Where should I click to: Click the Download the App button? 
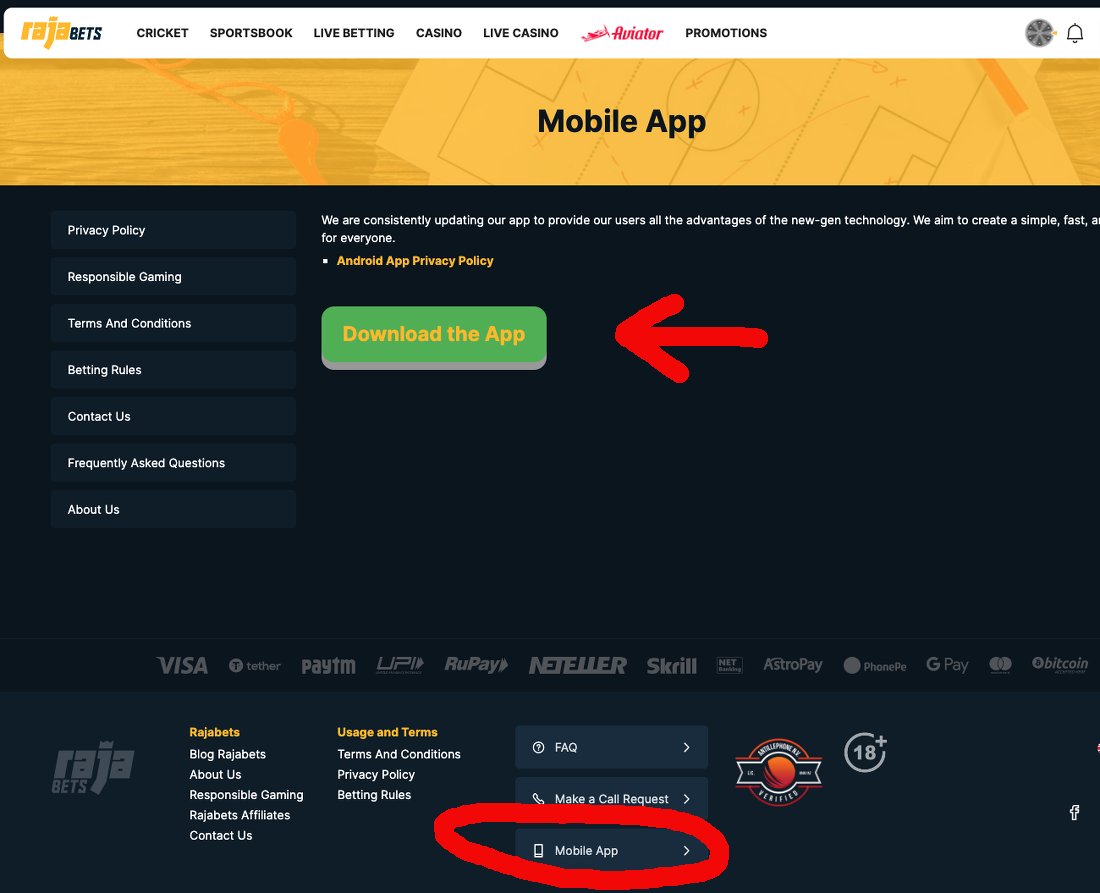click(x=434, y=336)
